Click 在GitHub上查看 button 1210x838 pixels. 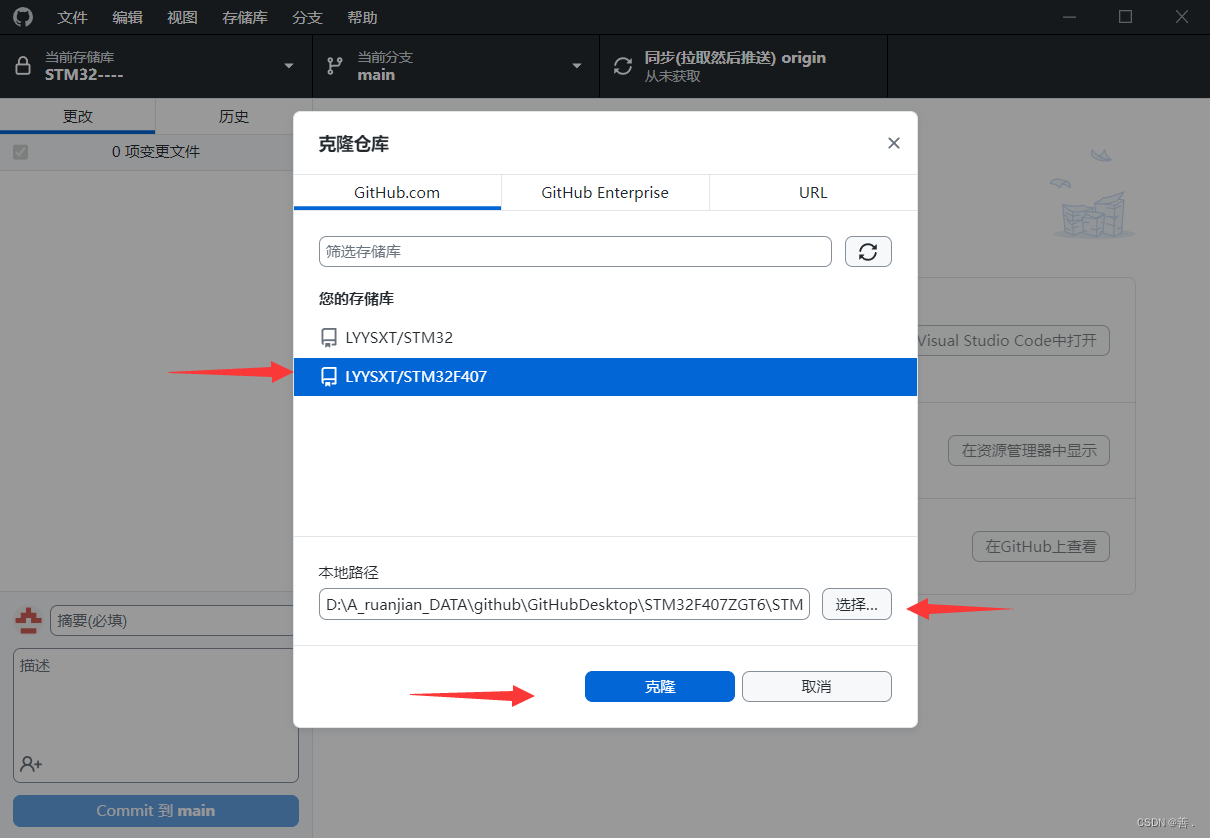(x=1041, y=546)
